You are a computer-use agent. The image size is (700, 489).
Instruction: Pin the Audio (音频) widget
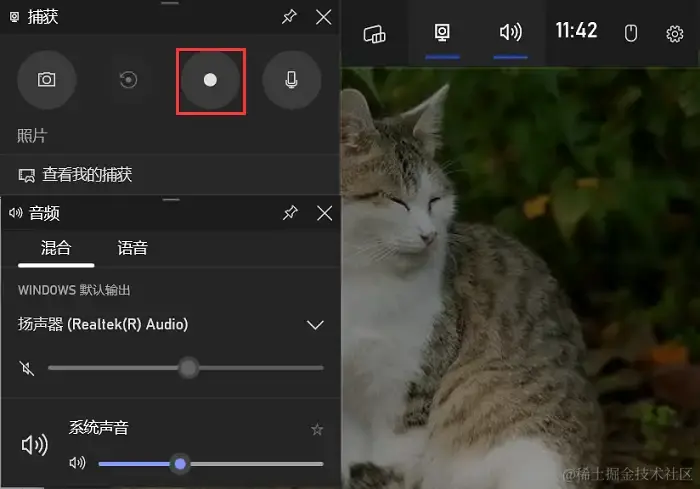pos(290,213)
